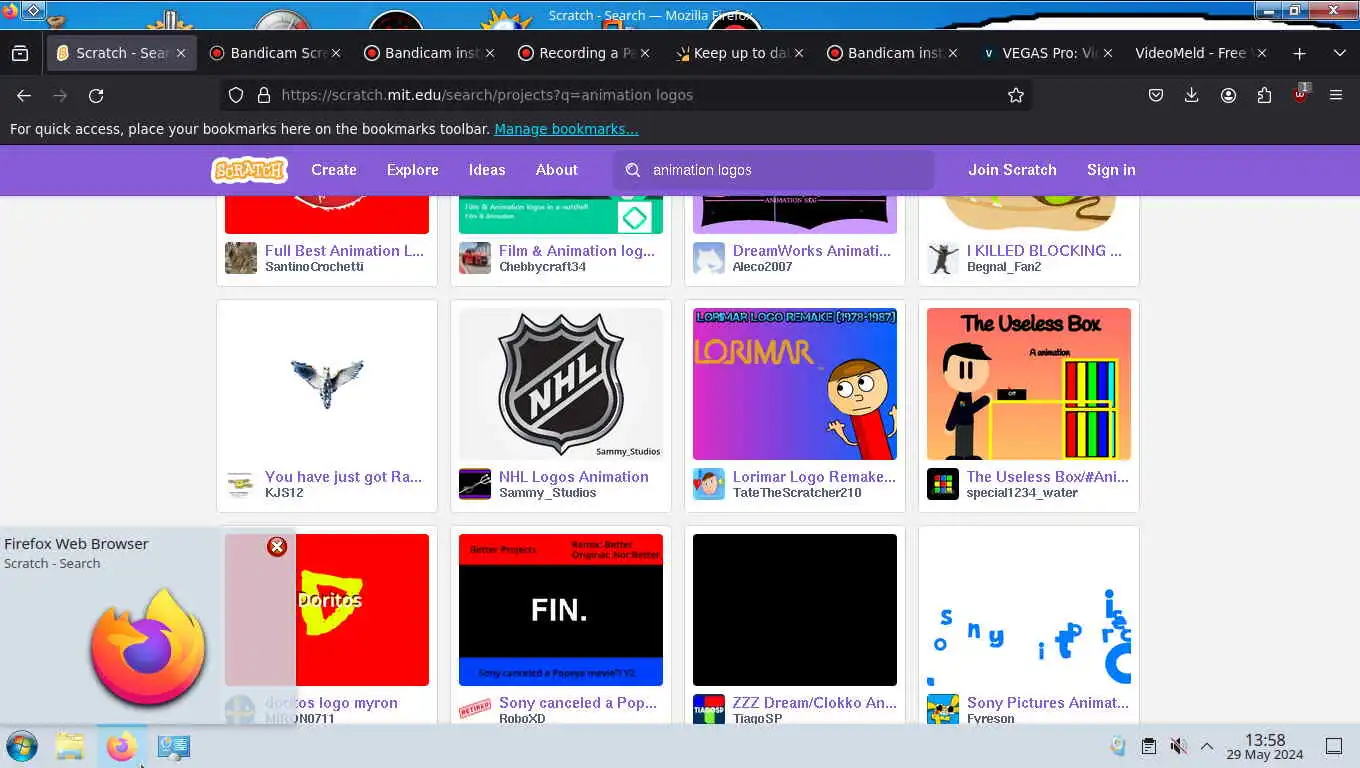Visit the Sammy_Studios user profile link
This screenshot has width=1360, height=768.
click(547, 493)
